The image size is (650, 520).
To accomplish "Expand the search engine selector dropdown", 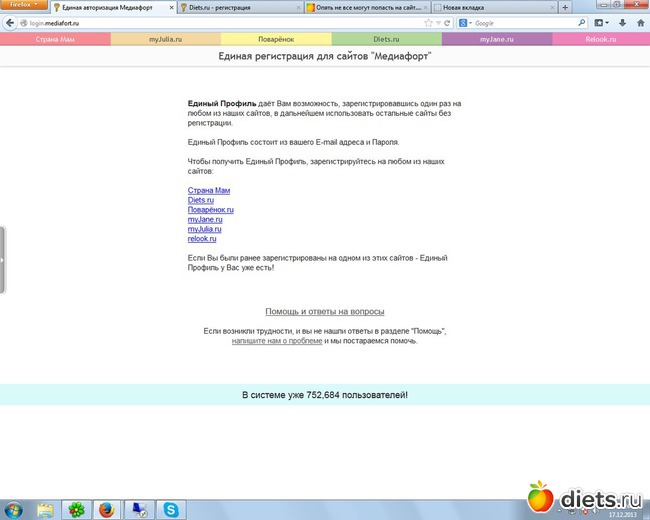I will (468, 22).
